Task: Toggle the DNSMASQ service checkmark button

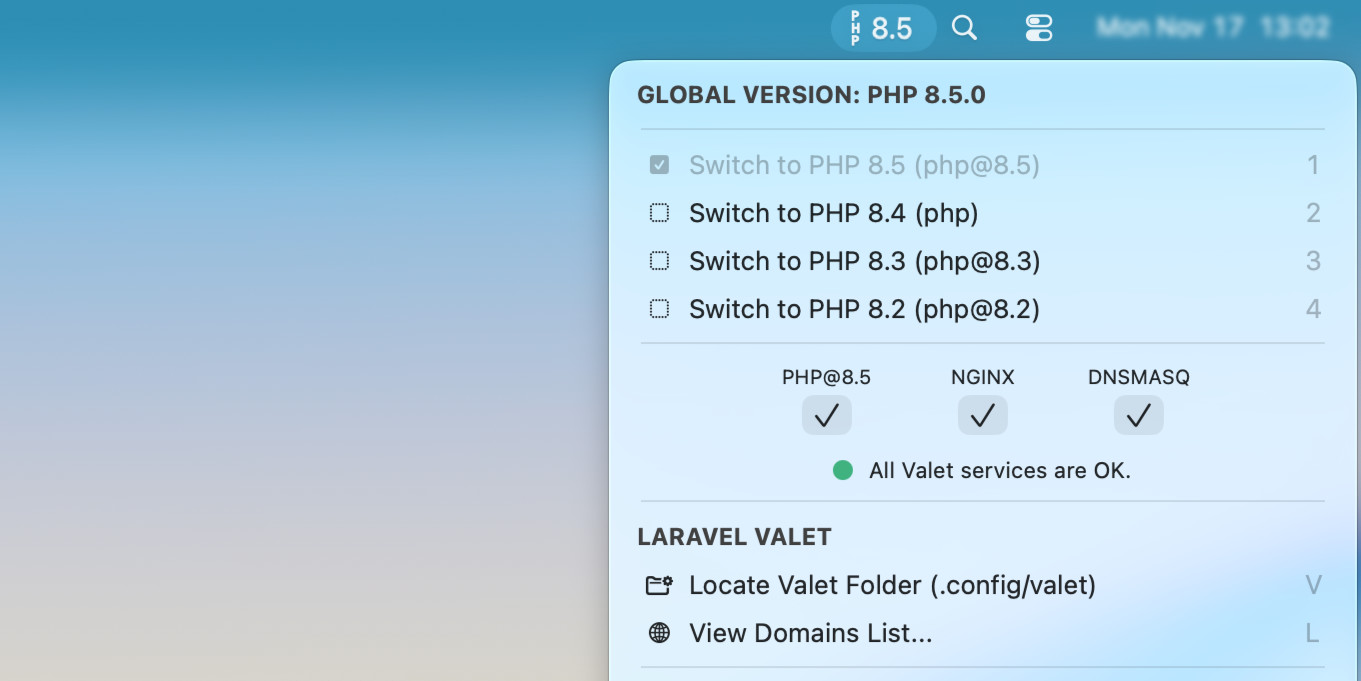Action: [x=1138, y=415]
